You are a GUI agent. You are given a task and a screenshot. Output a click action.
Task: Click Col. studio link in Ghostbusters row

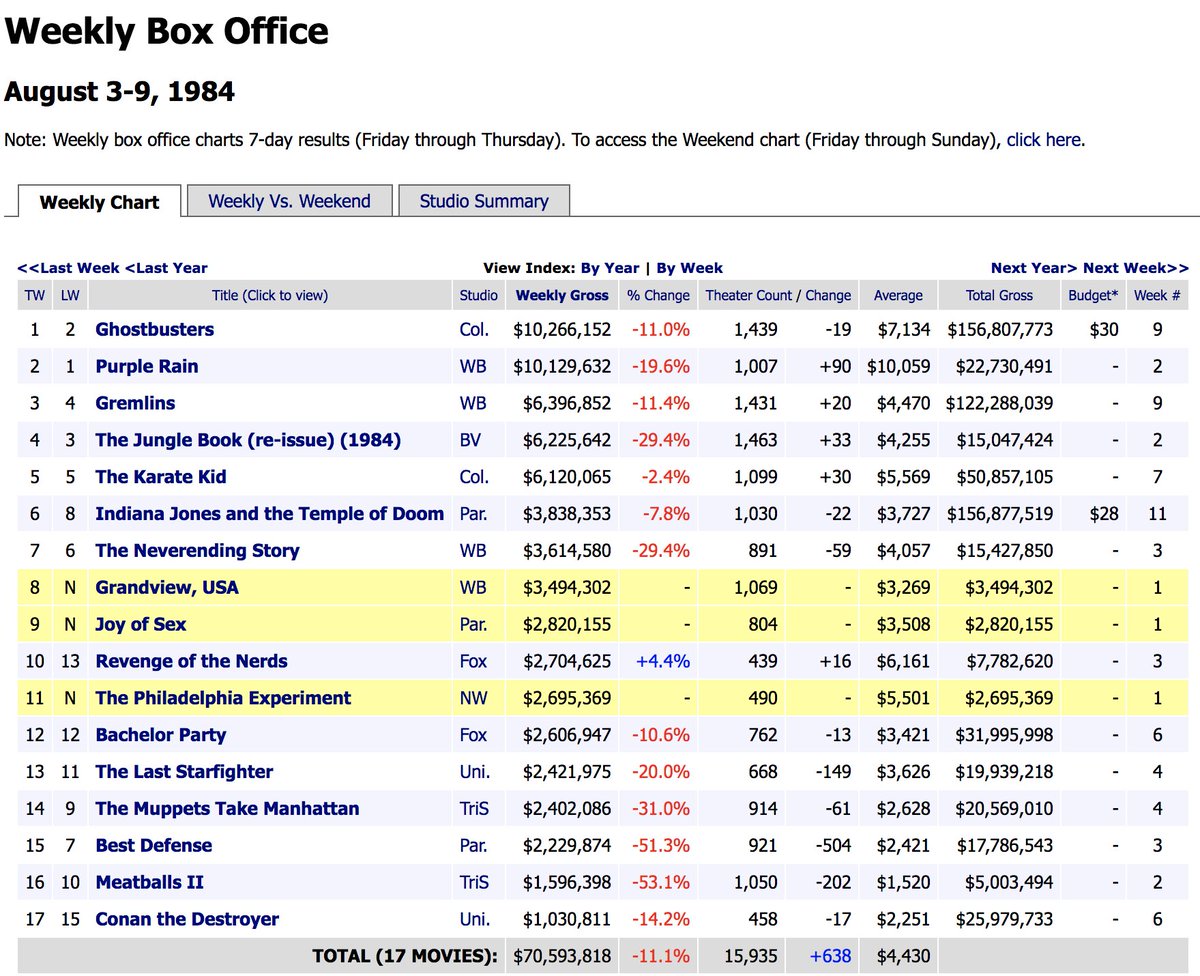pos(474,329)
